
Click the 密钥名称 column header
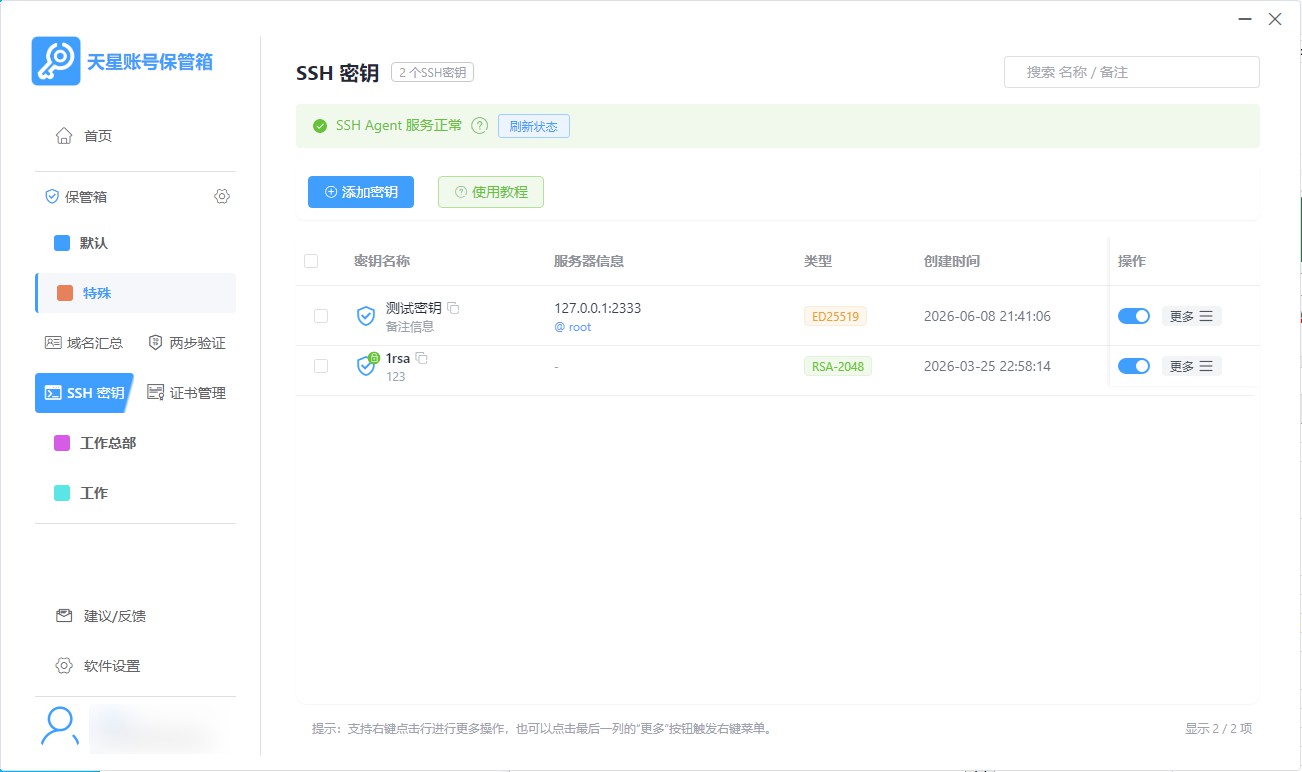pos(382,261)
